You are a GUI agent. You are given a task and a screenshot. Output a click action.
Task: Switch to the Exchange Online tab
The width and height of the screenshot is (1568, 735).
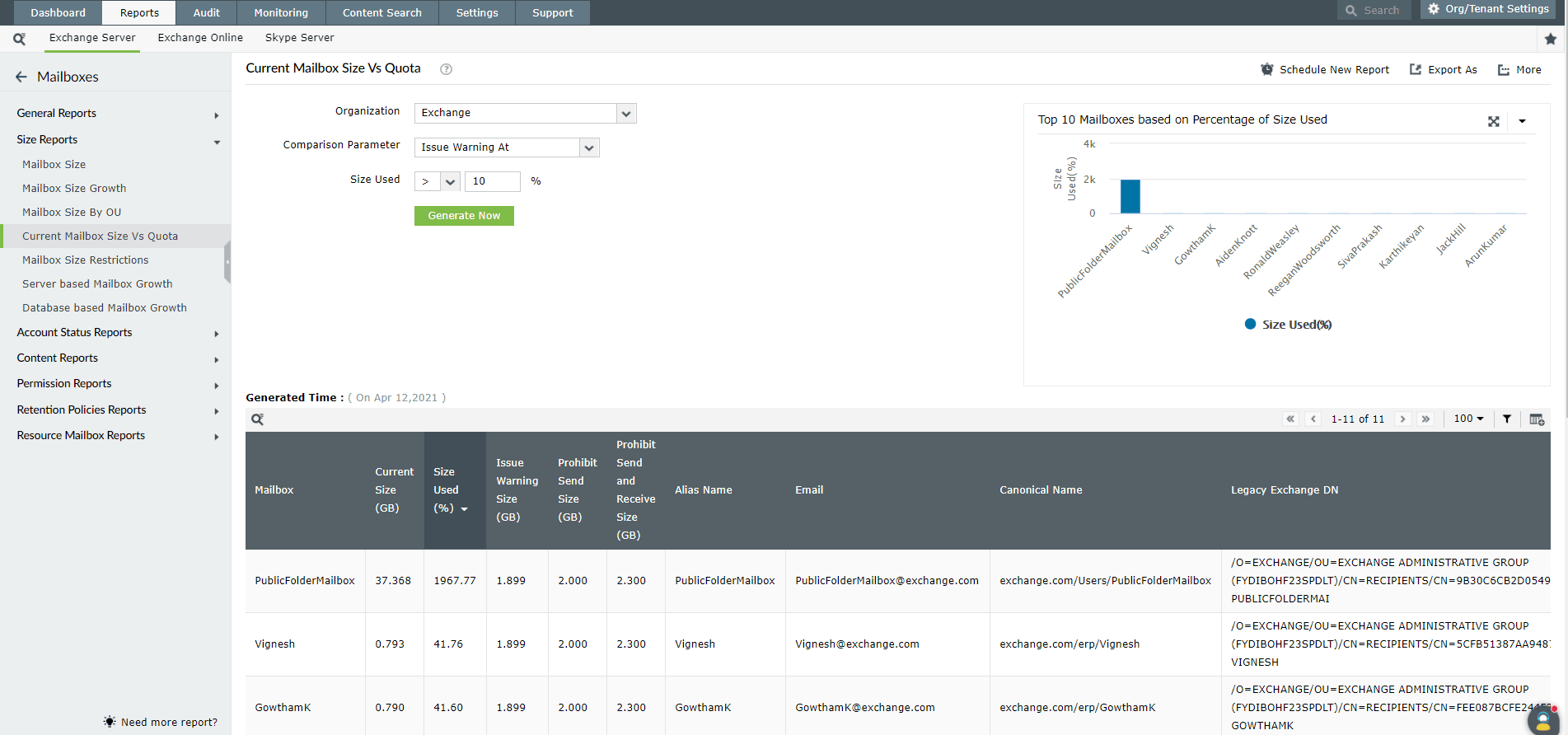(200, 38)
